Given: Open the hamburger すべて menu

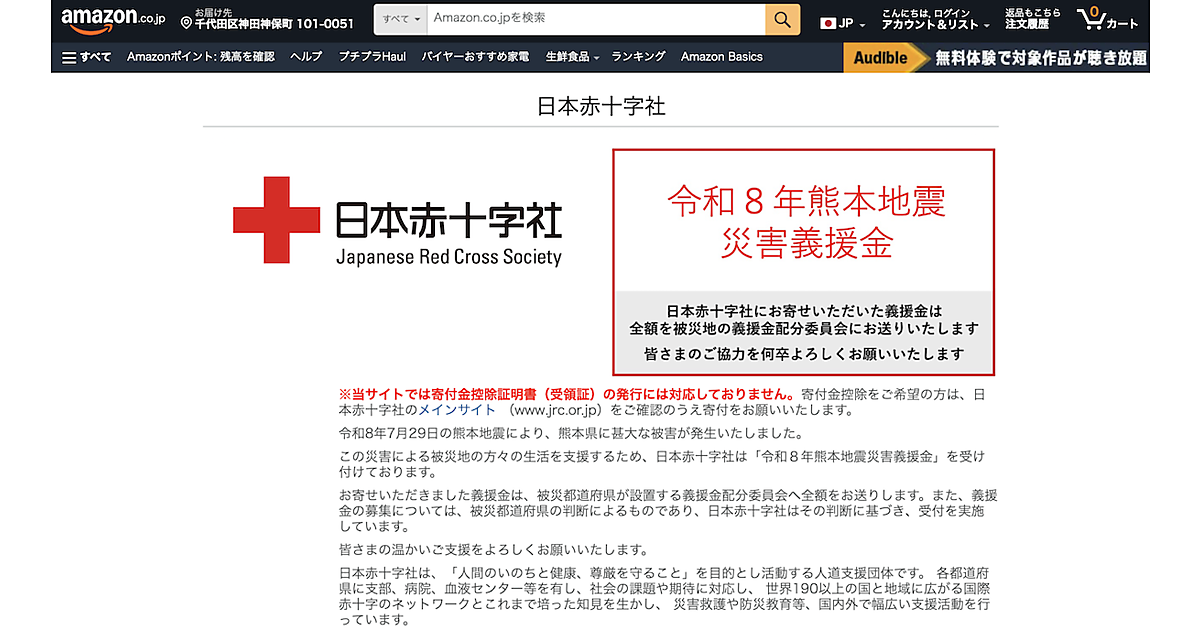Looking at the screenshot, I should (86, 57).
